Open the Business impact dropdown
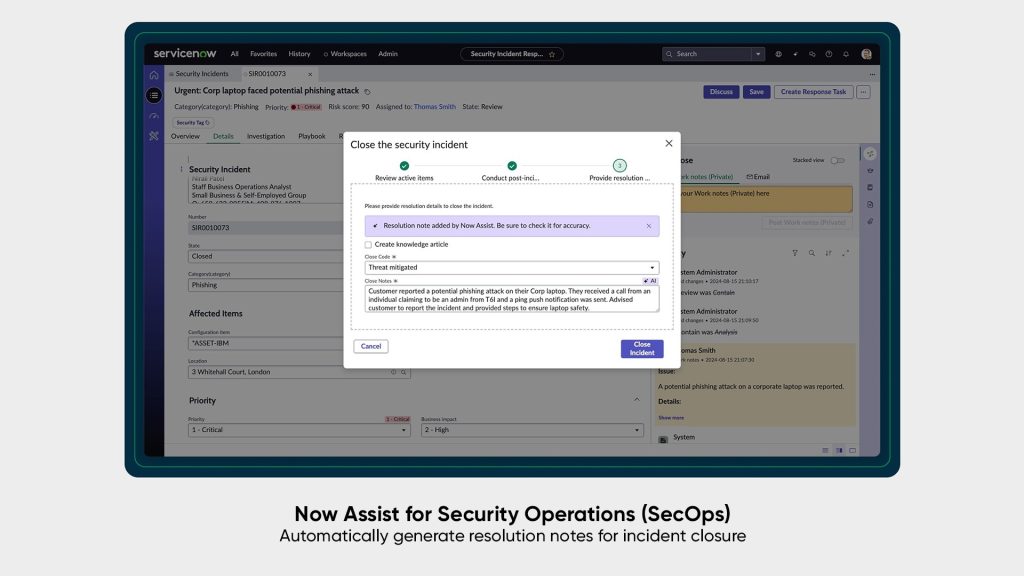 coord(532,430)
